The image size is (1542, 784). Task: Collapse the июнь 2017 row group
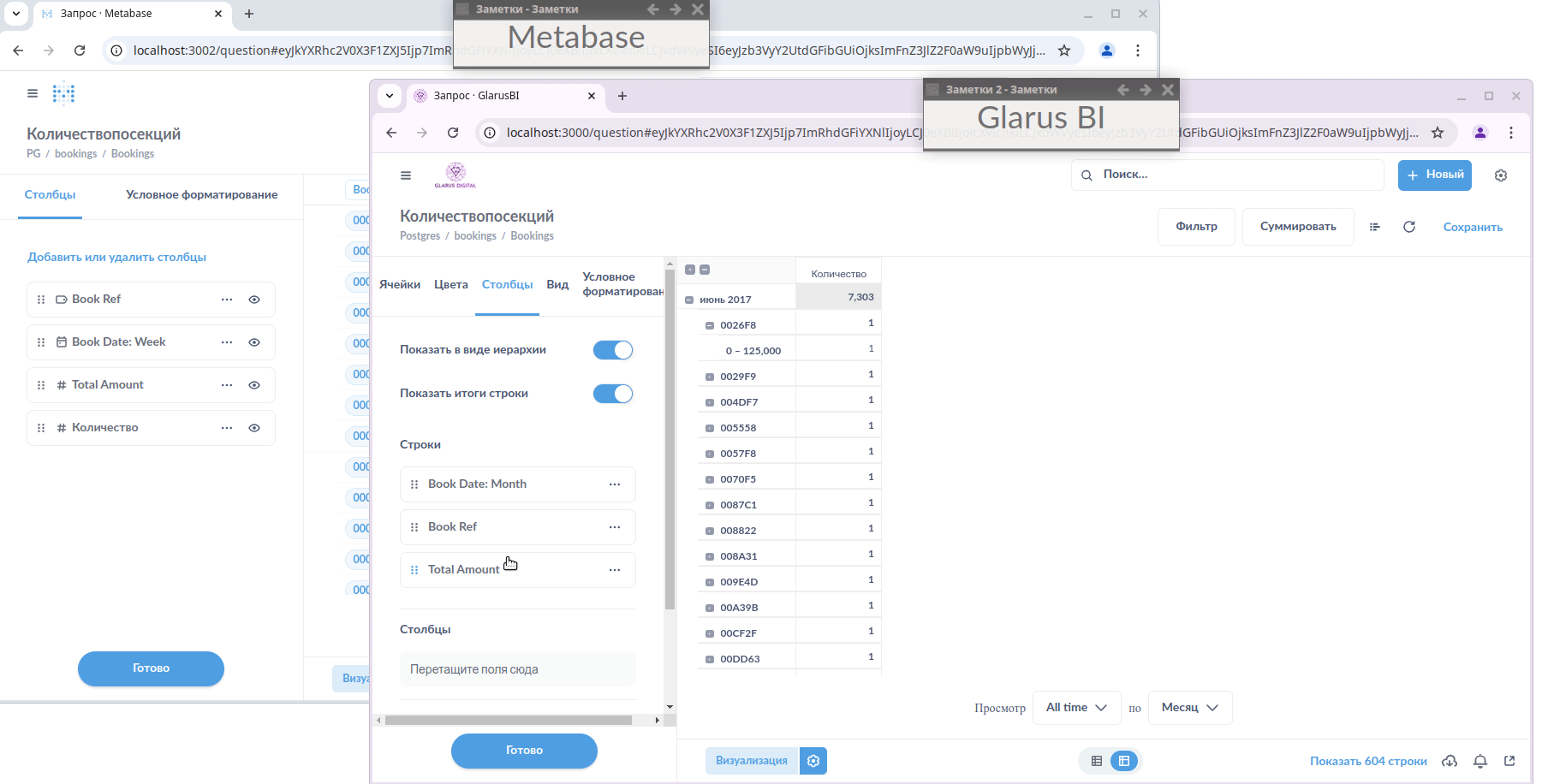(689, 300)
